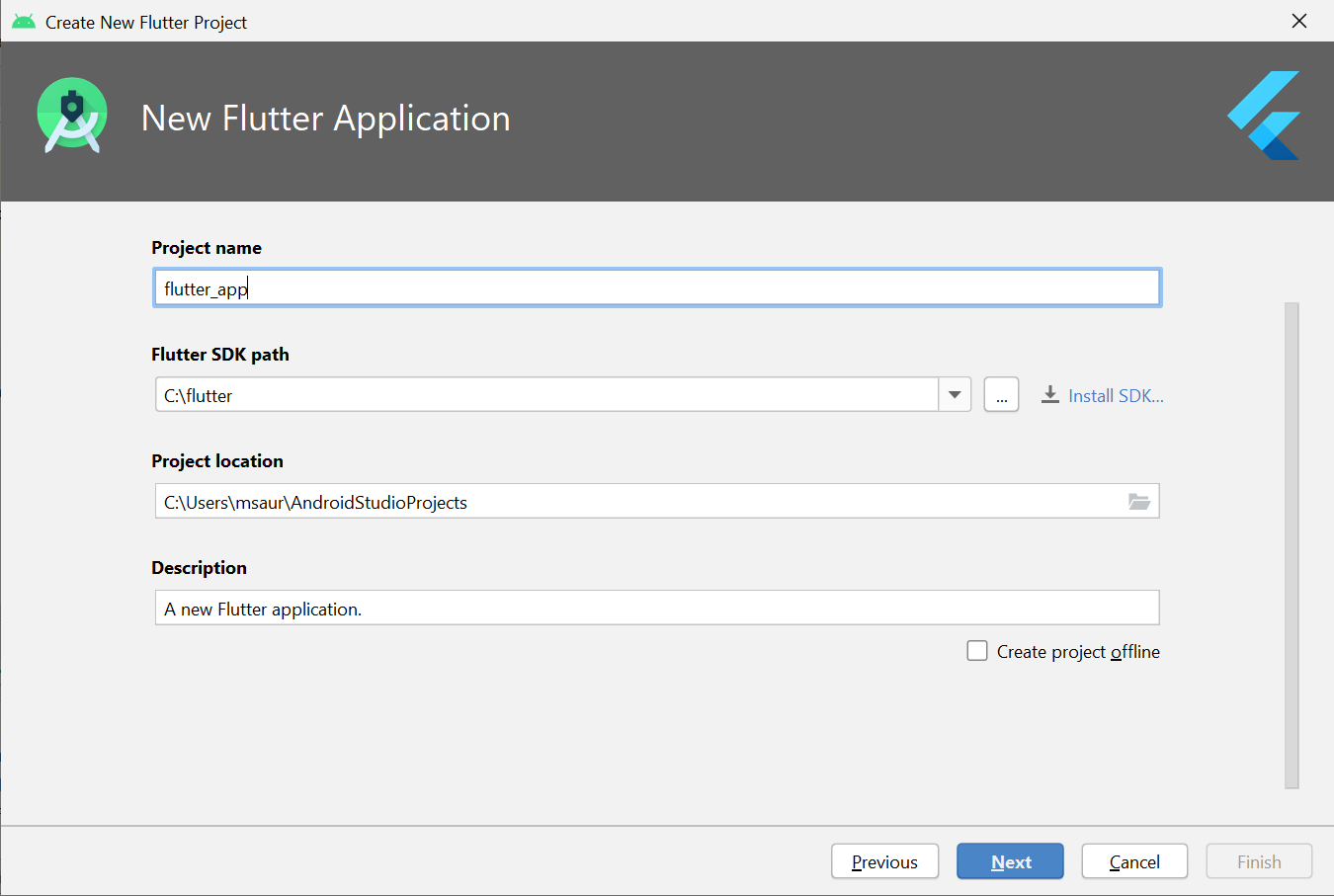The height and width of the screenshot is (896, 1334).
Task: Open the Install SDK... link
Action: [x=1116, y=396]
